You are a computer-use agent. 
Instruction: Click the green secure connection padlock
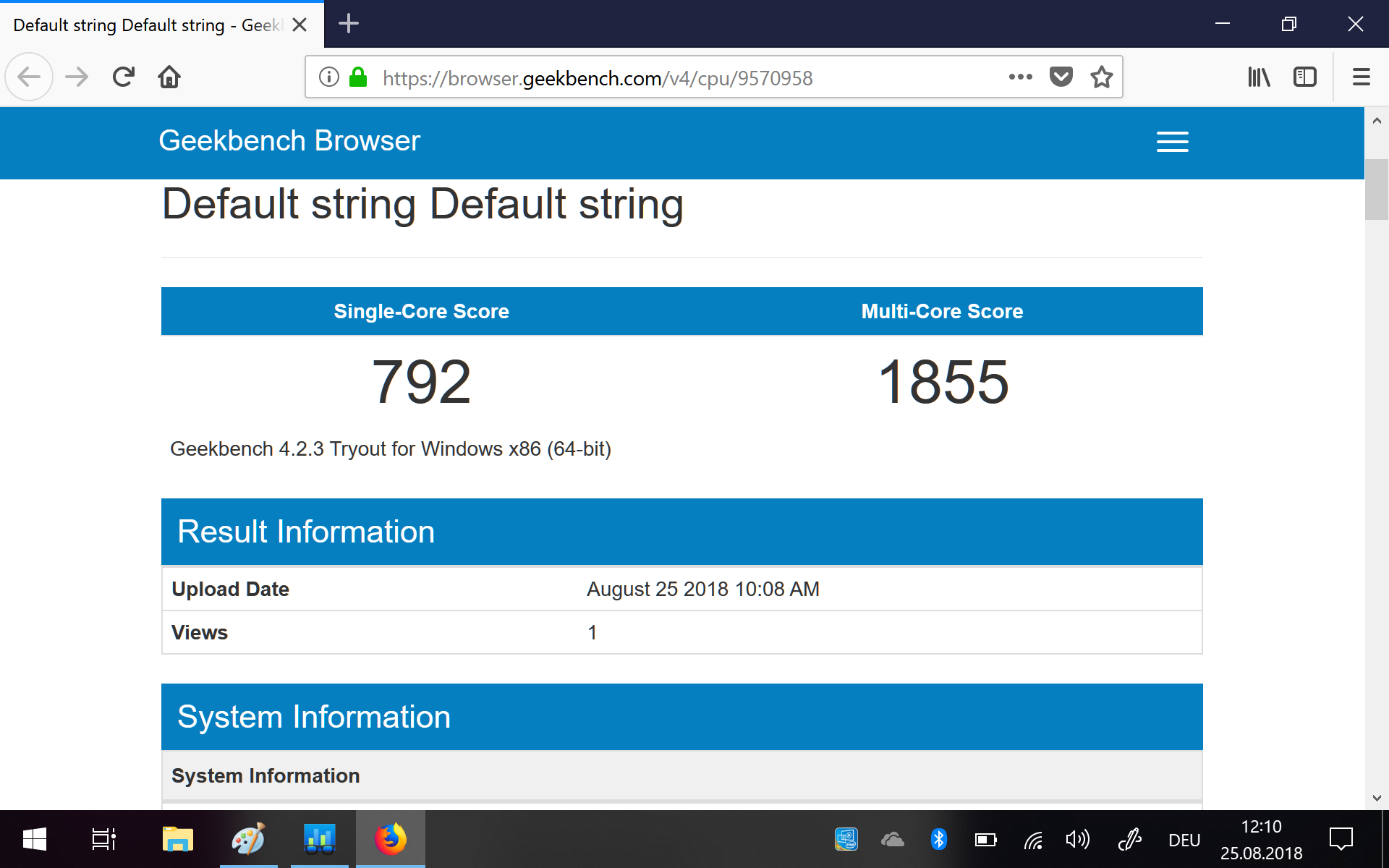[x=358, y=77]
